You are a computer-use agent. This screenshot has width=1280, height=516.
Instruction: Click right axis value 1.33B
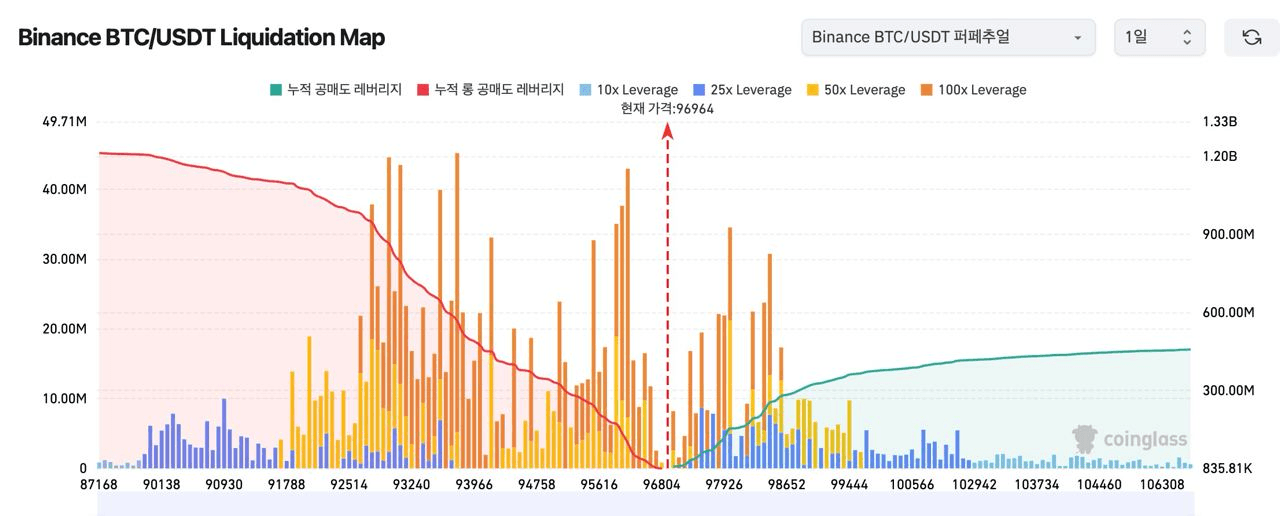1220,122
